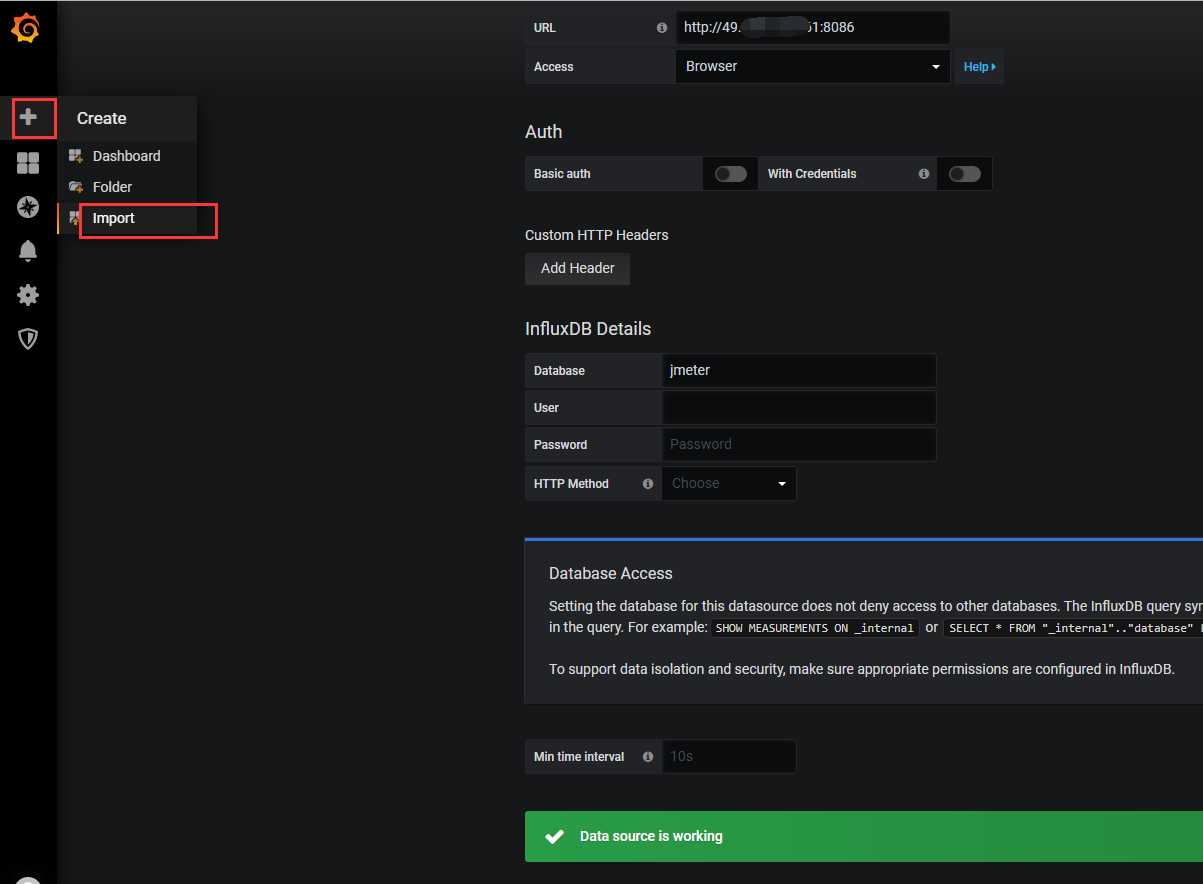Open the HTTP Method Choose dropdown
Screen dimensions: 1203x884
tap(729, 484)
